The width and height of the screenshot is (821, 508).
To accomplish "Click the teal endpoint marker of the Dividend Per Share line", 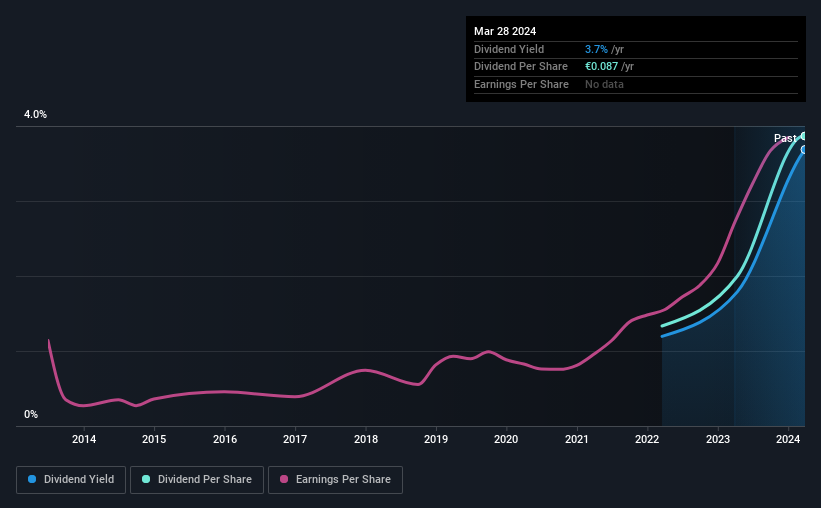I will tap(803, 136).
